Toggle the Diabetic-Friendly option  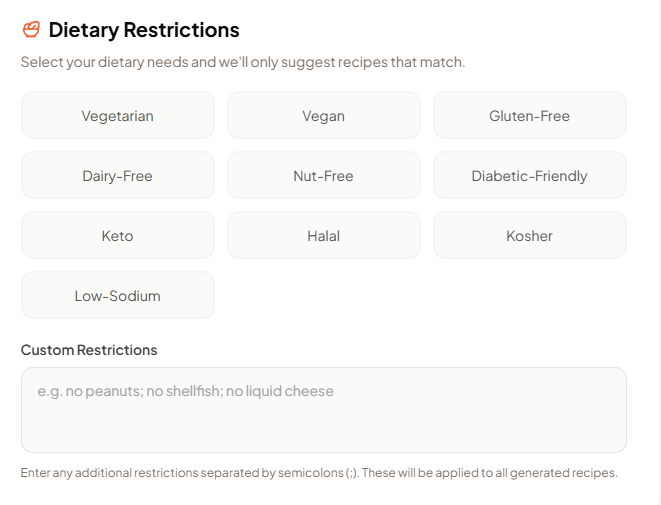point(529,176)
